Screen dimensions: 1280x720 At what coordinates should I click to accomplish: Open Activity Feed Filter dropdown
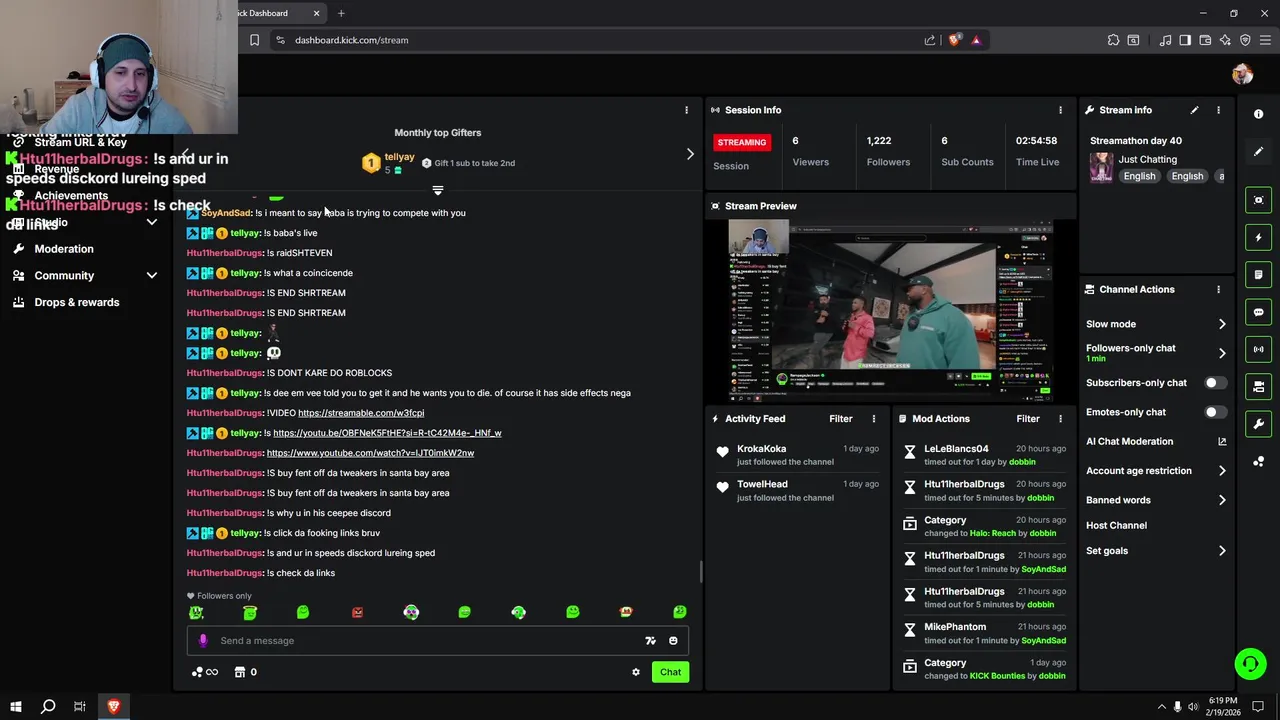click(840, 419)
